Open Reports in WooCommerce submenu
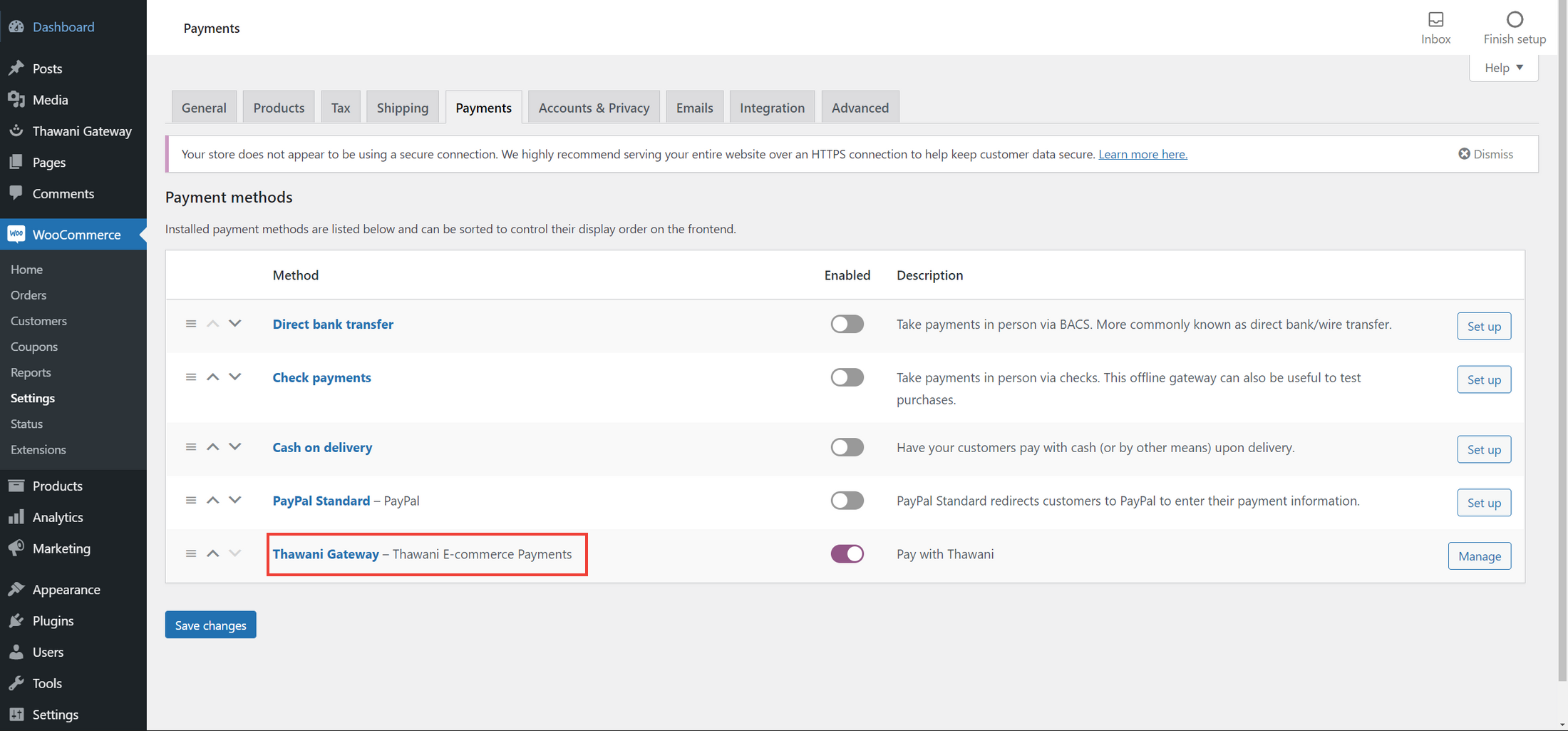The image size is (1568, 731). 31,372
